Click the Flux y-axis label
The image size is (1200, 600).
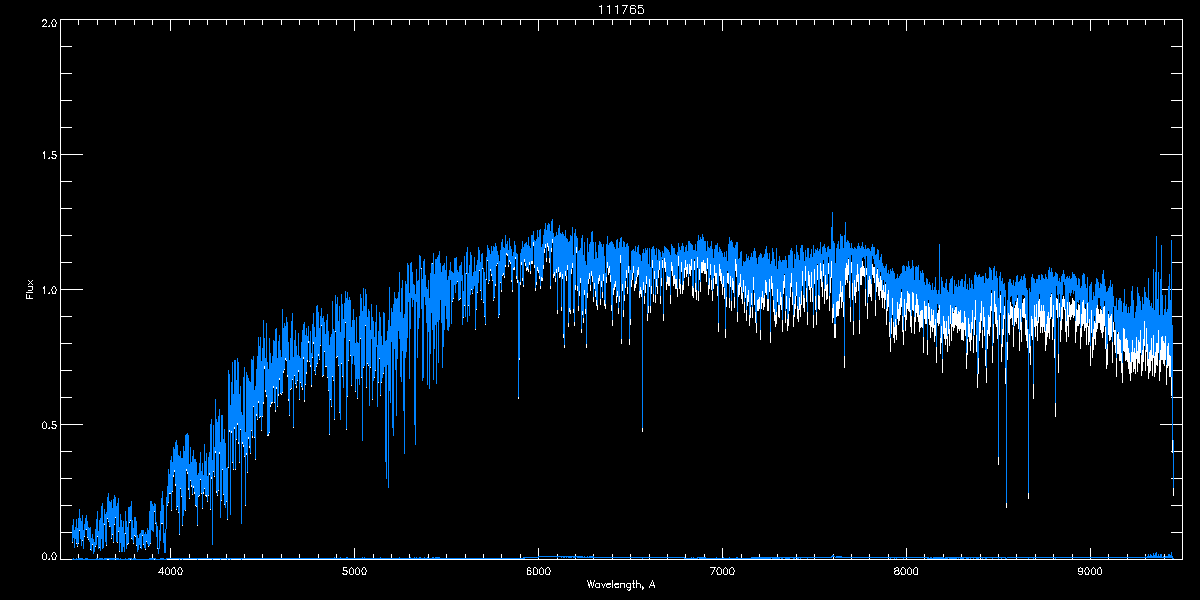(29, 289)
